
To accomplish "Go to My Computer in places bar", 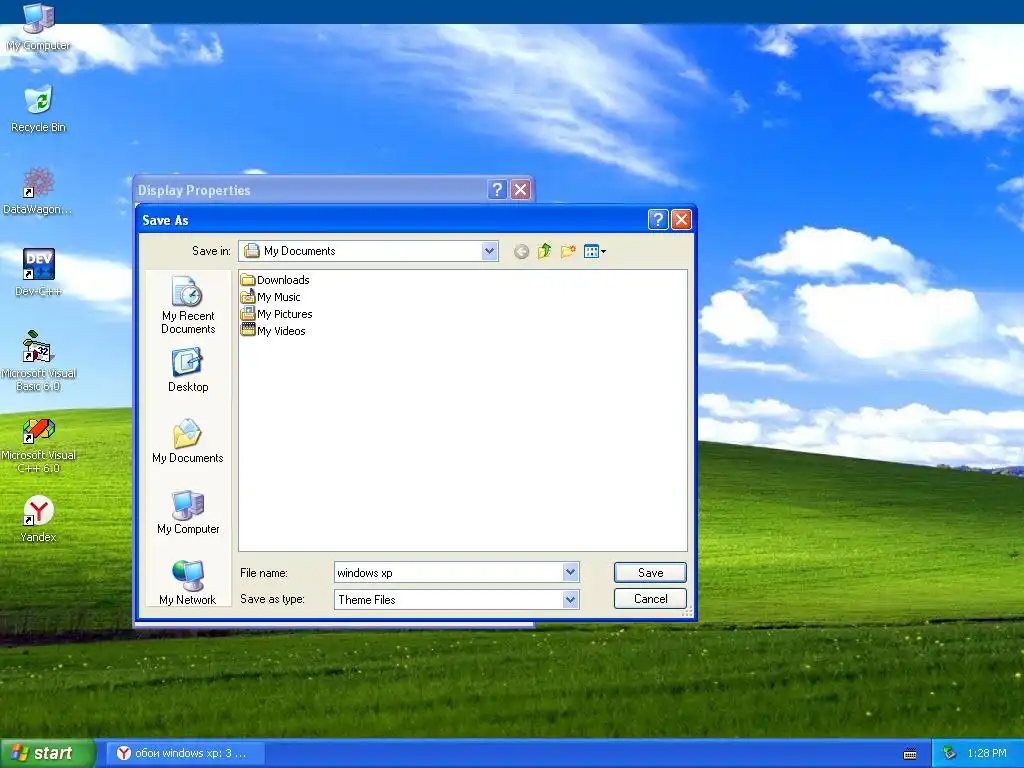I will pyautogui.click(x=188, y=512).
